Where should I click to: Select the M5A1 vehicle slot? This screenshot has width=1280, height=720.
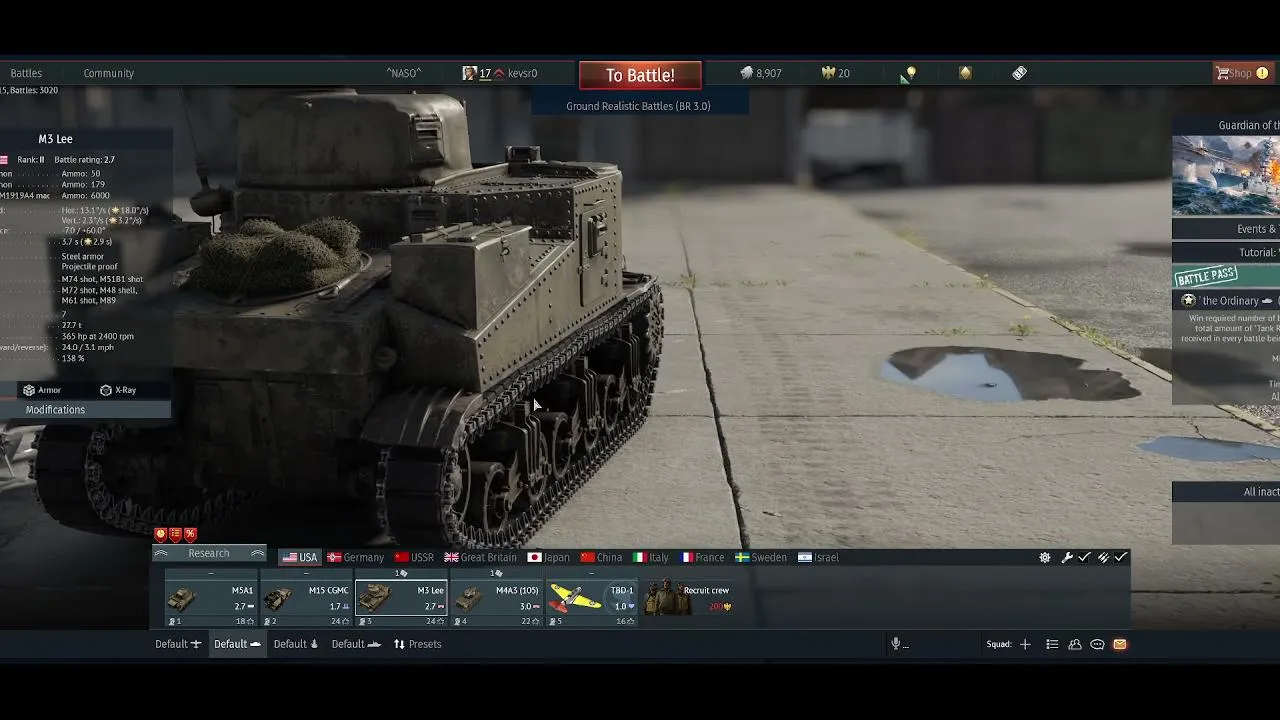pos(211,598)
